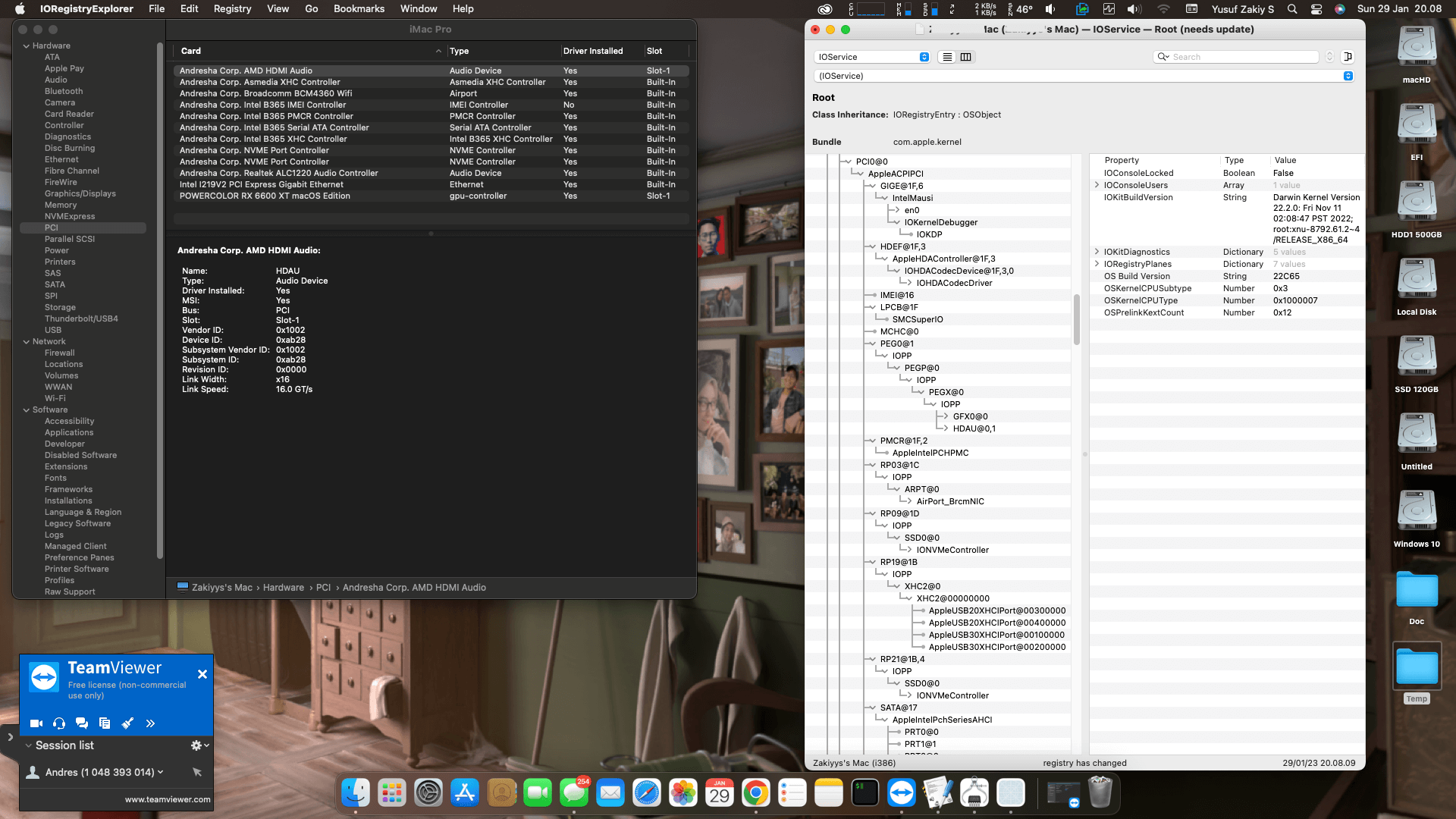1456x819 pixels.
Task: Expand IOKitDiagnostics dictionary
Action: point(1097,252)
